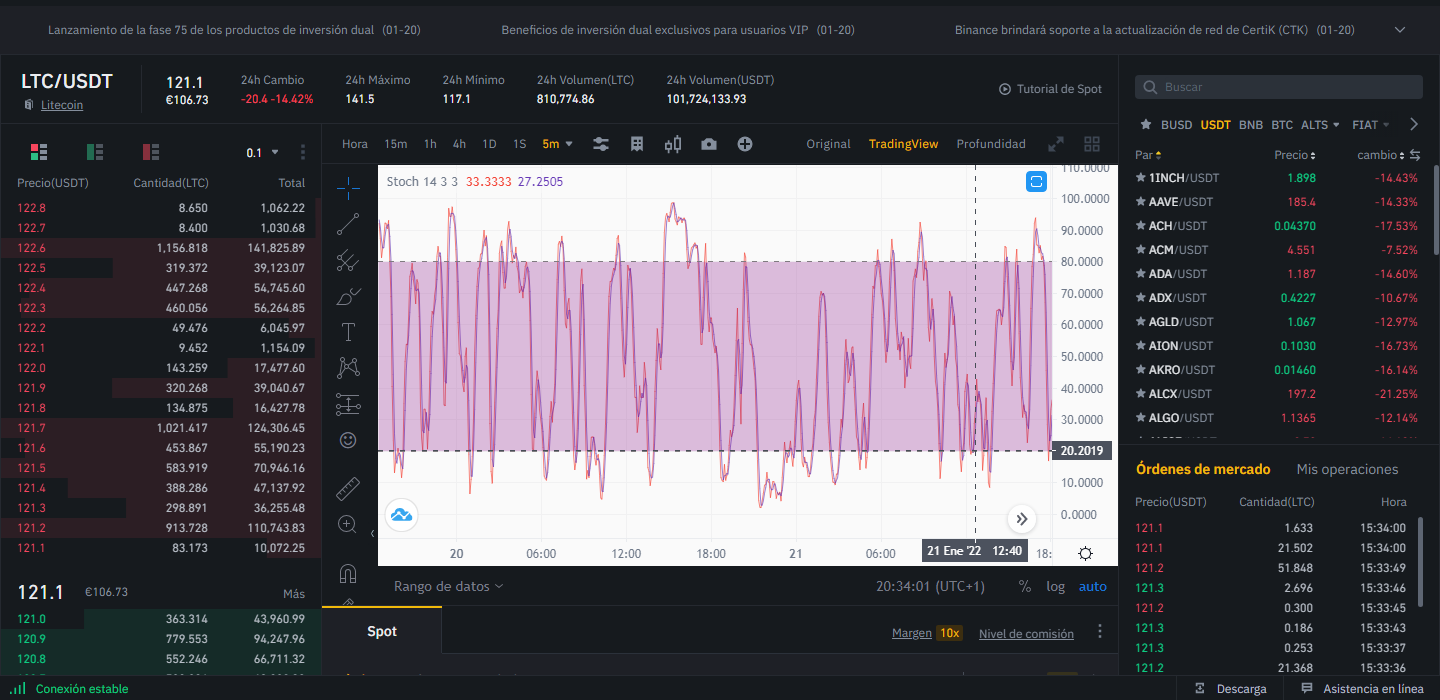Image resolution: width=1440 pixels, height=700 pixels.
Task: Expand the Rango de datos menu
Action: (x=448, y=587)
